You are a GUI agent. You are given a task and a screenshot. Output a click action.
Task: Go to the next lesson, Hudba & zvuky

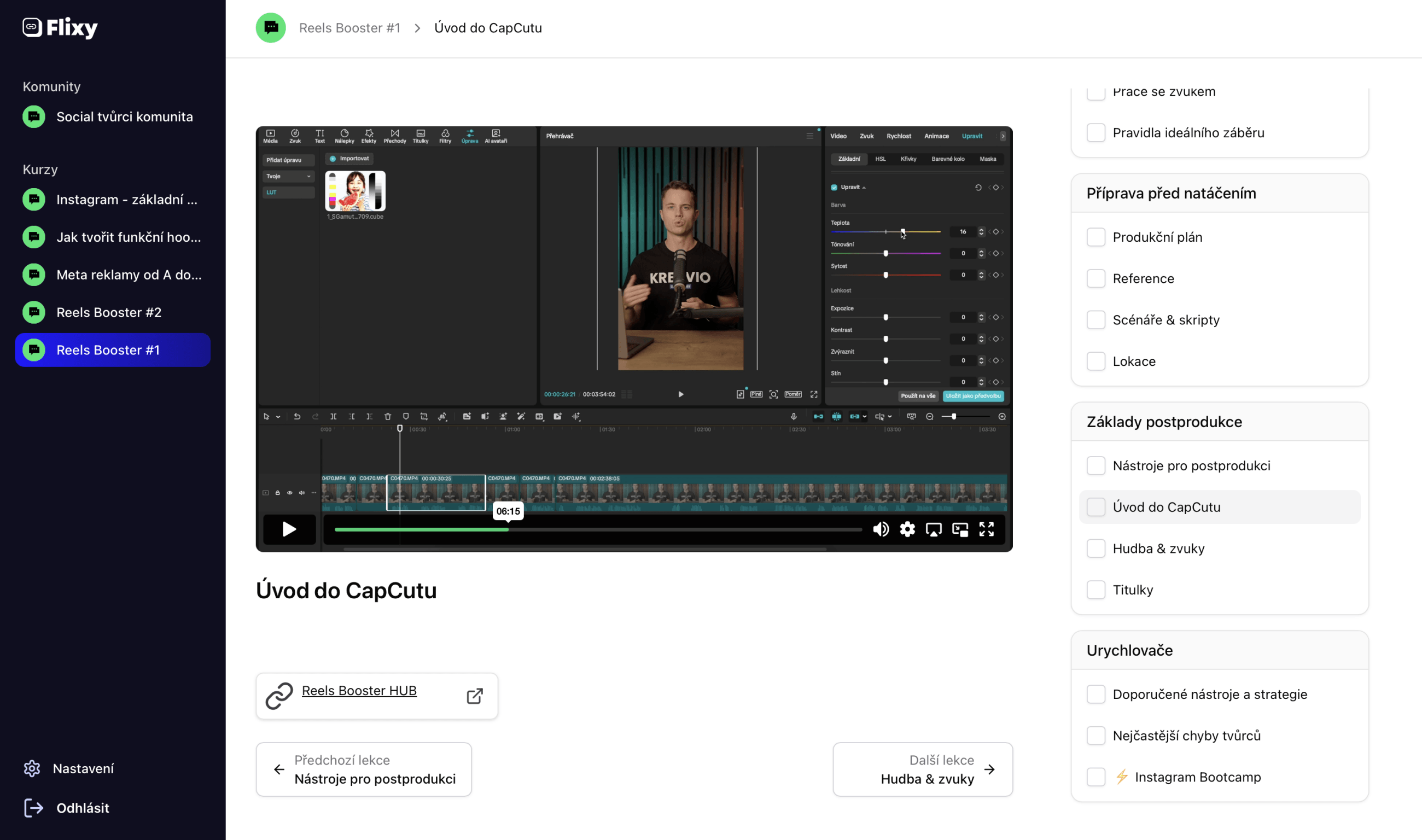[x=923, y=769]
